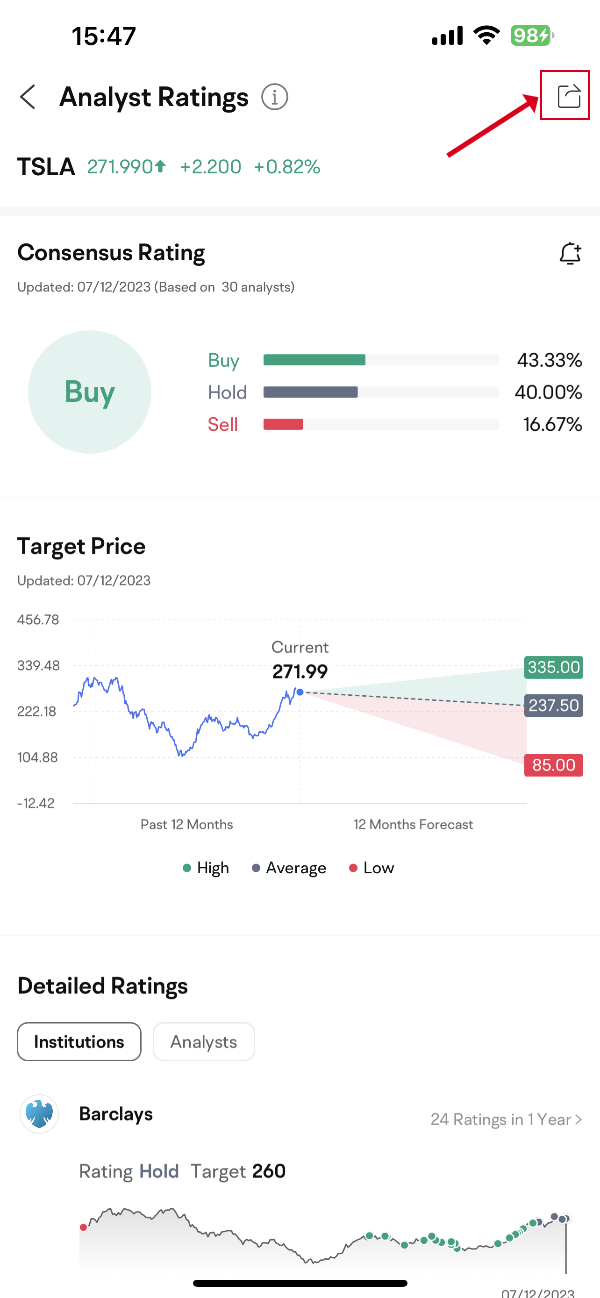Select the 237.50 average target label
This screenshot has width=600, height=1298.
coord(554,705)
